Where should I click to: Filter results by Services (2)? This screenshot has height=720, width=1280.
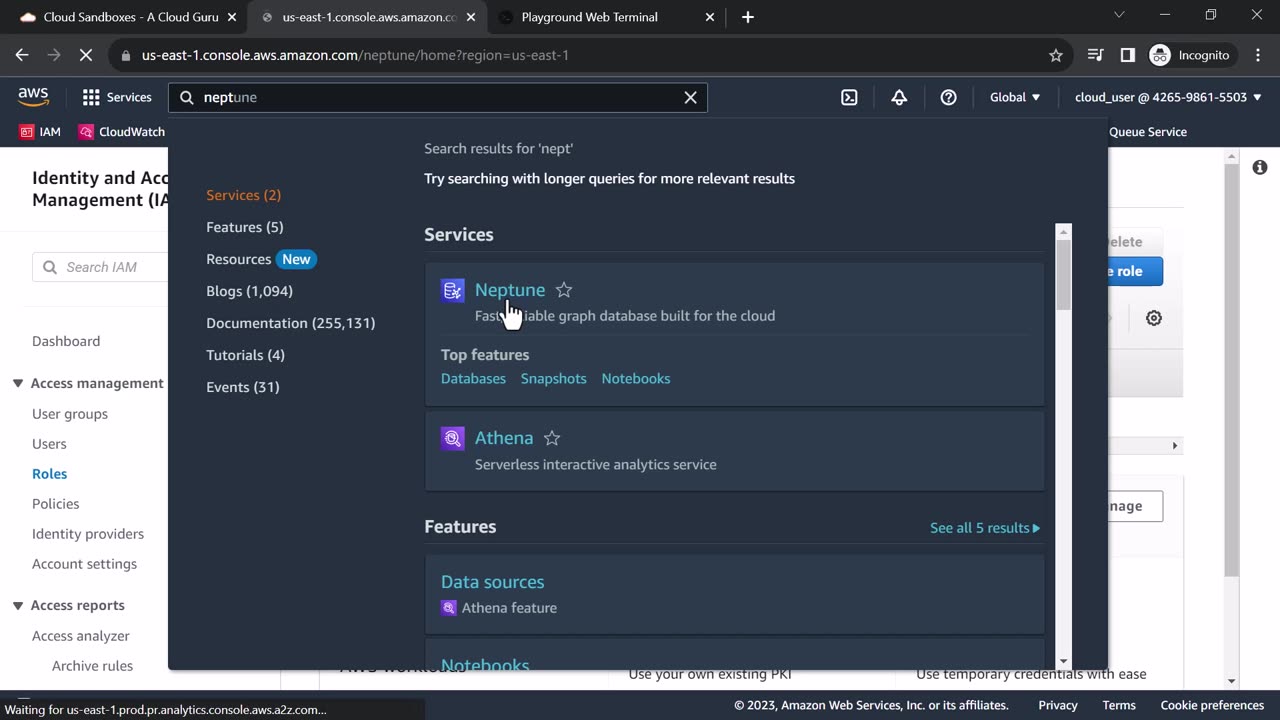(x=243, y=195)
